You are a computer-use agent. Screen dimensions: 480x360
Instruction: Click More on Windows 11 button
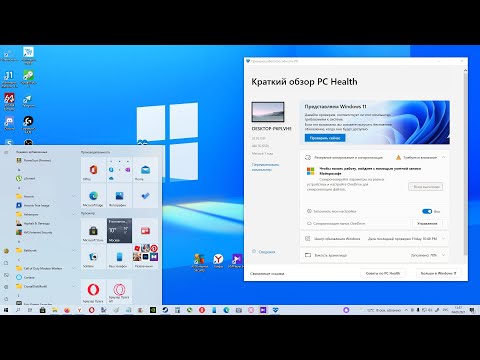[438, 273]
